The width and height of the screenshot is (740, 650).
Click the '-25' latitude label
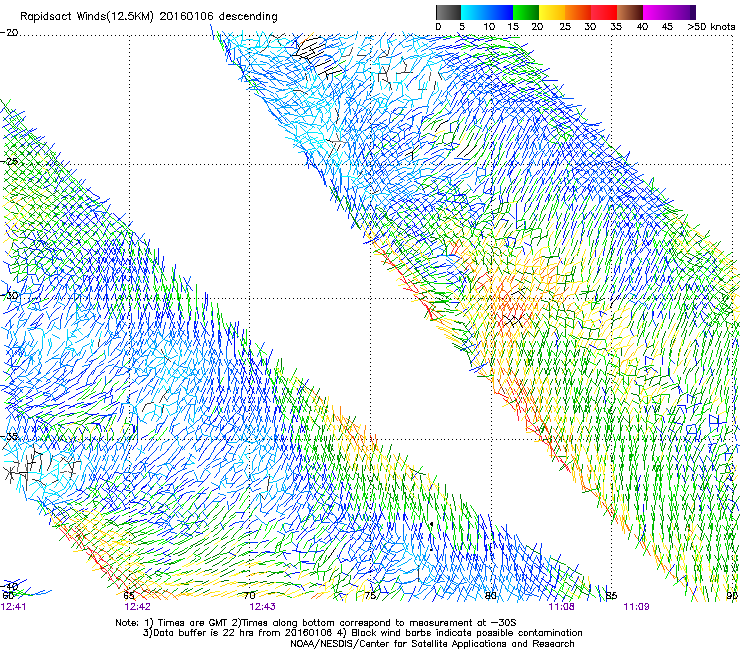tap(9, 161)
